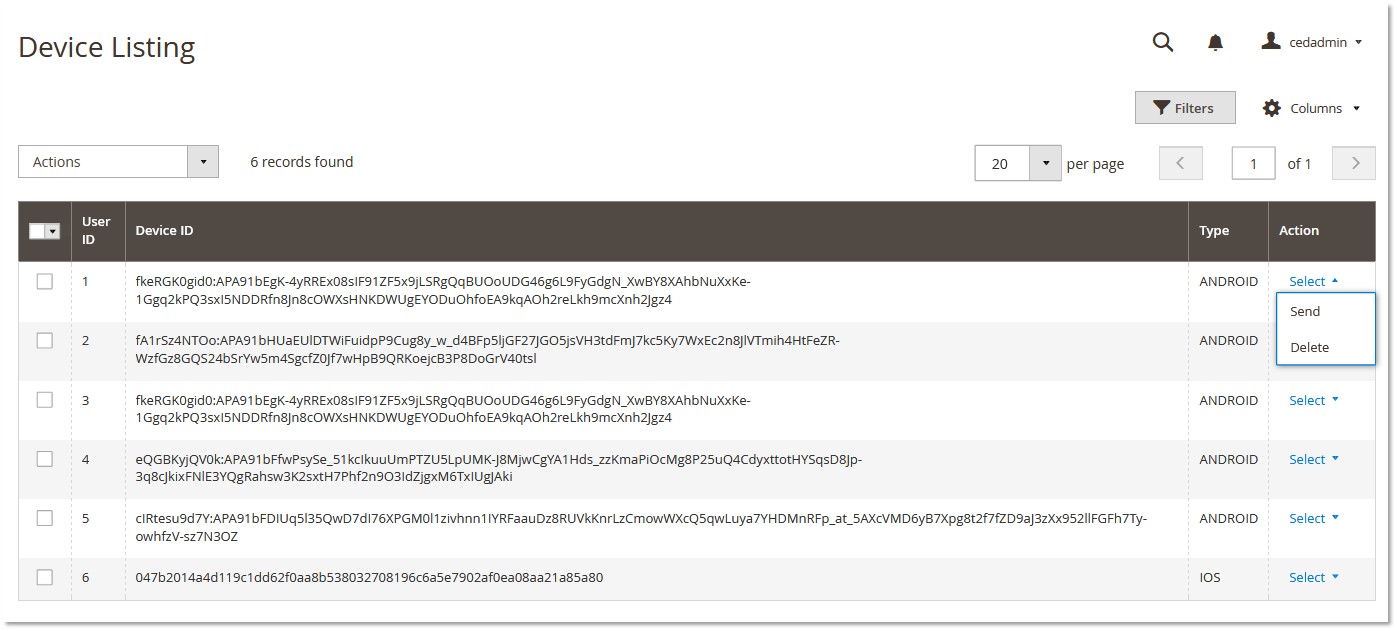Sort by the Type column header
1397x631 pixels.
coord(1214,231)
